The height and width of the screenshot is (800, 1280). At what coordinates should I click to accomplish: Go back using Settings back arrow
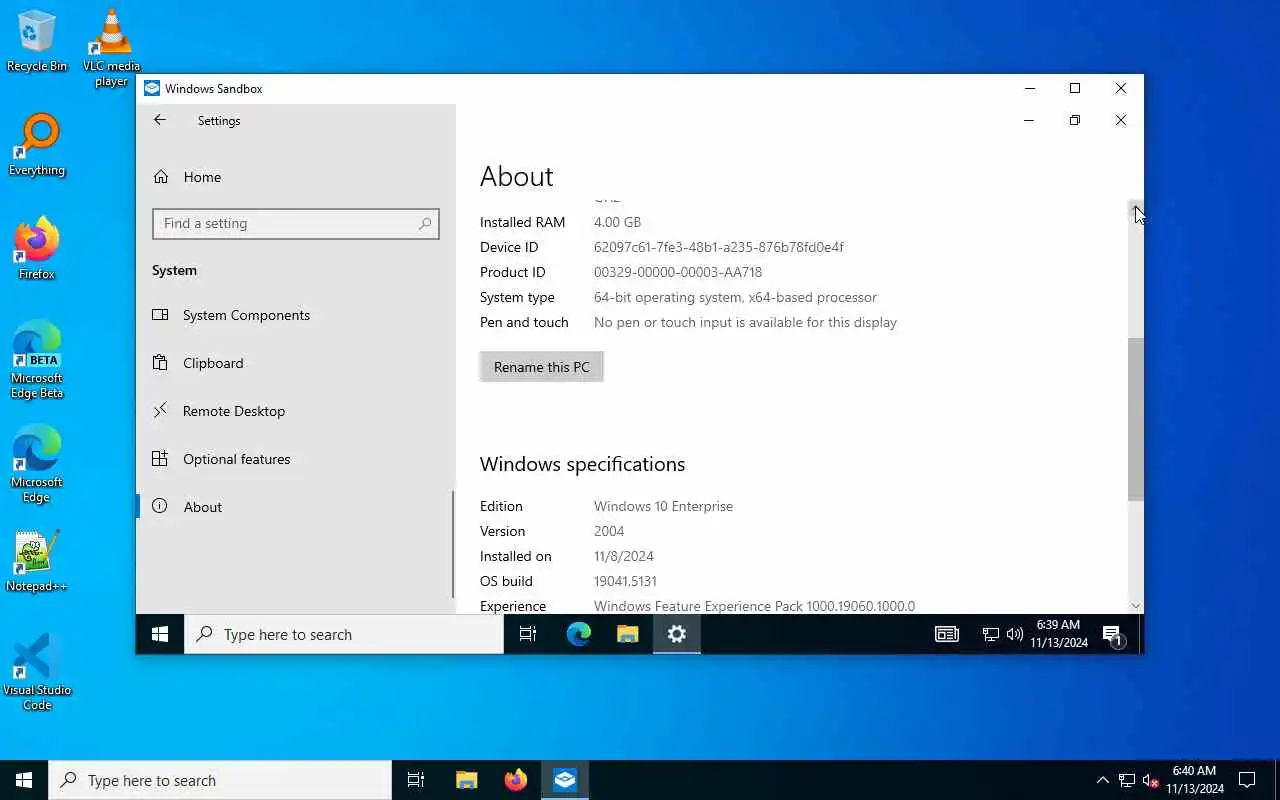160,120
